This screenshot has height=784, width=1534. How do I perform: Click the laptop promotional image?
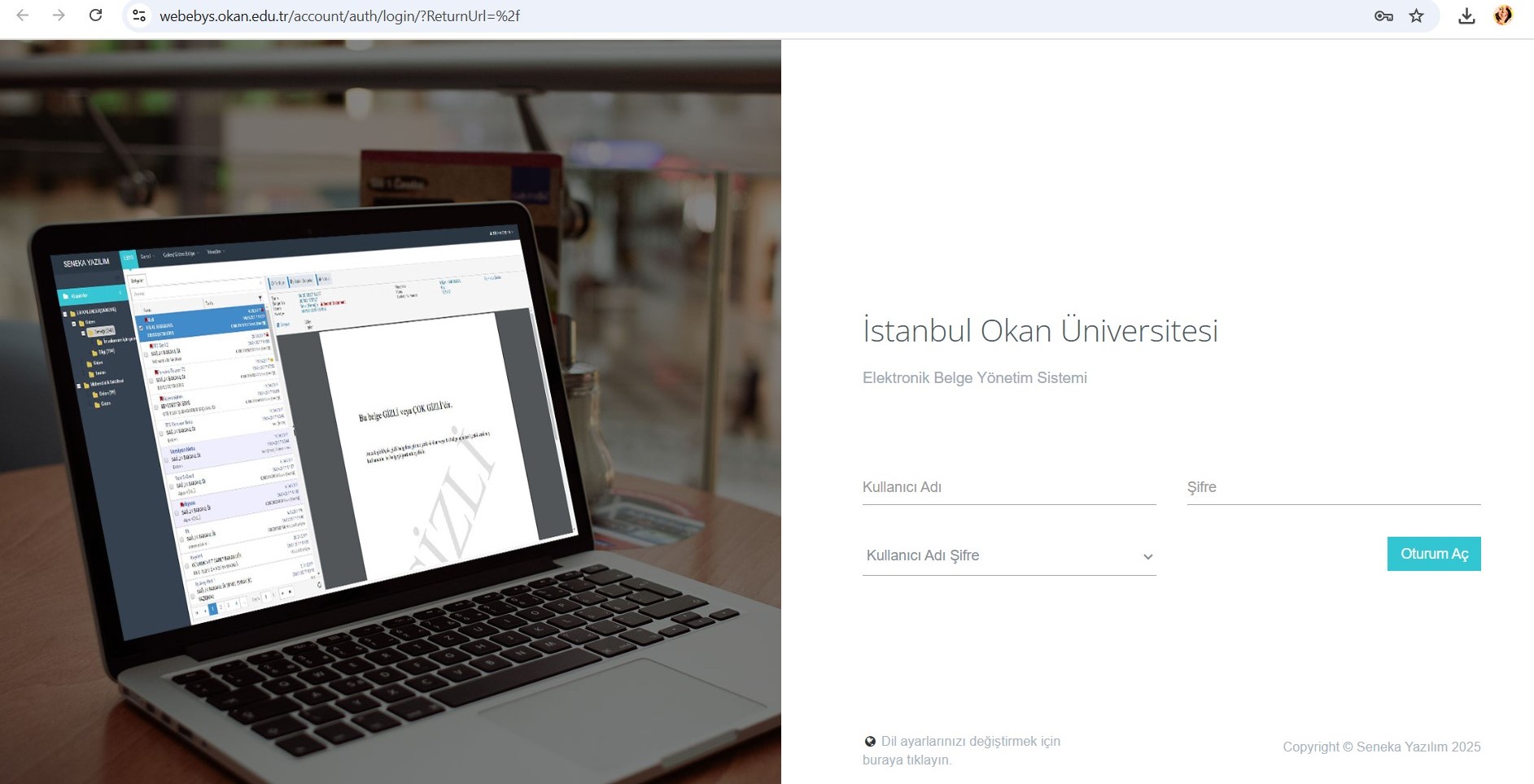(391, 412)
